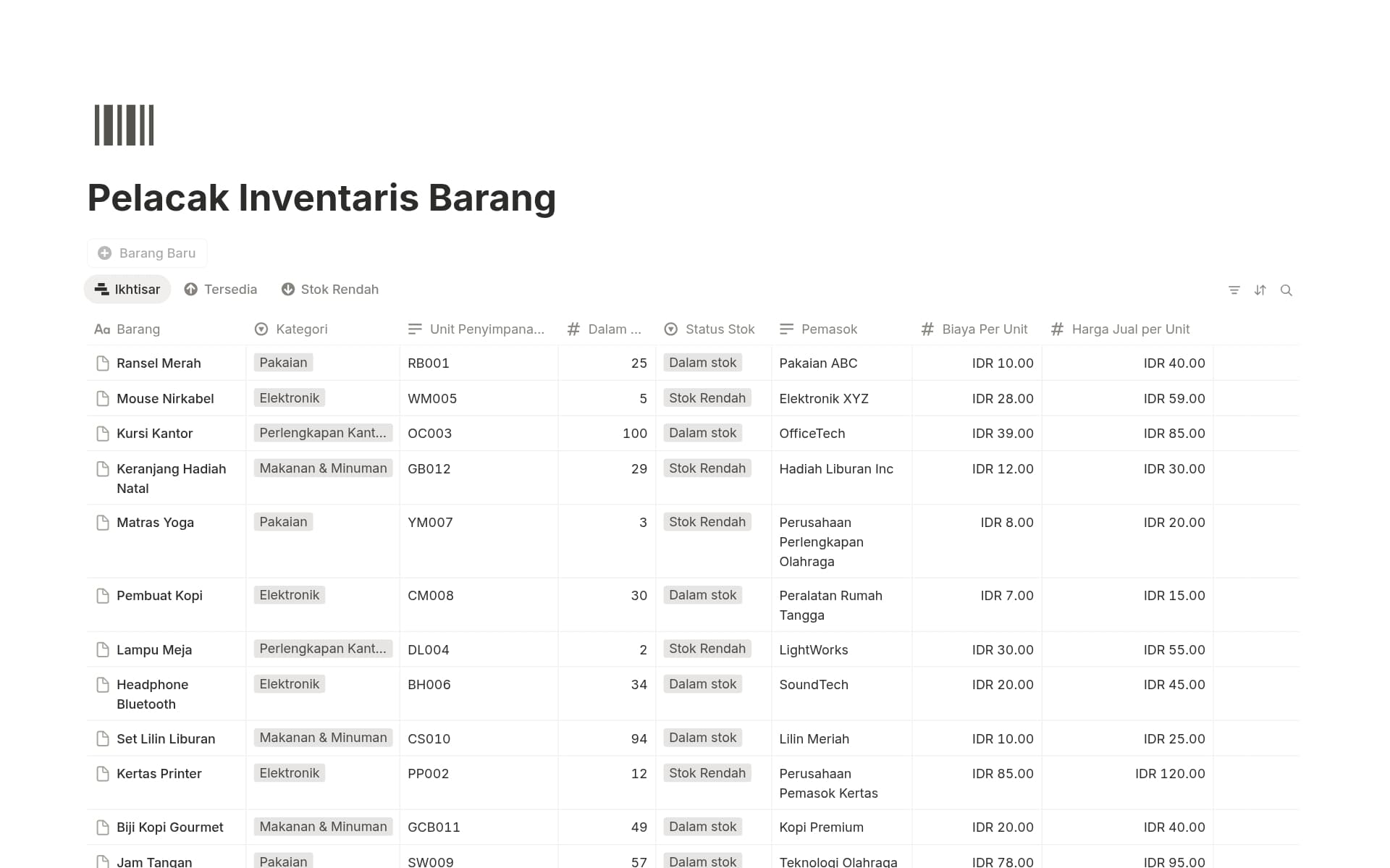Click the Stok Rendah status of Matras Yoga
The width and height of the screenshot is (1390, 868).
[707, 522]
